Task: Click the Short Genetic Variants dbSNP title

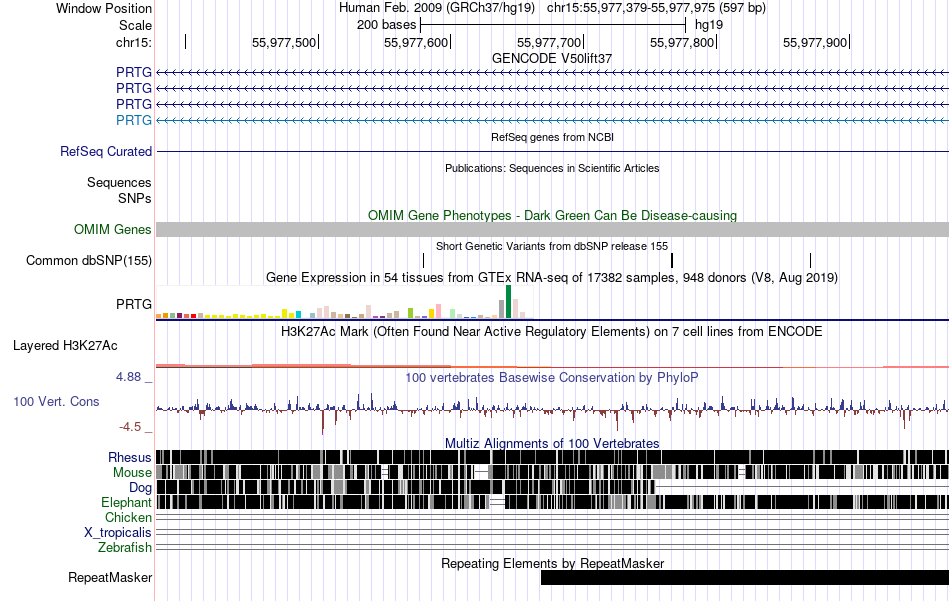Action: (551, 246)
